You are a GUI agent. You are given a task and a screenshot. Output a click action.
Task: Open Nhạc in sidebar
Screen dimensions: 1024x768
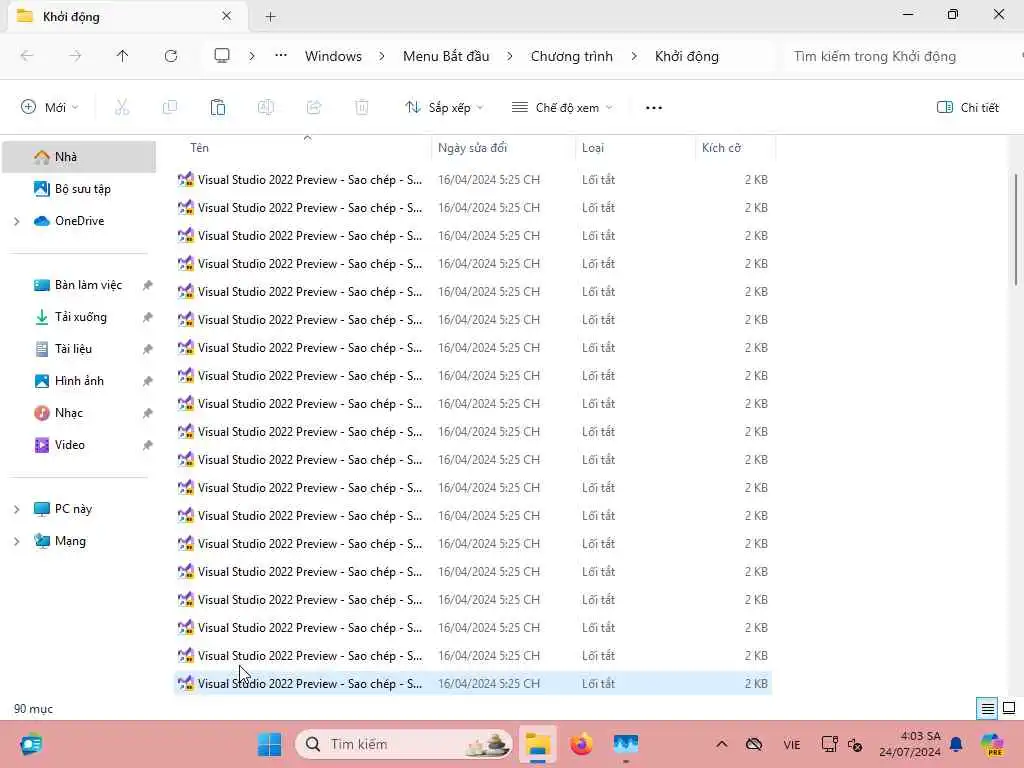point(79,413)
